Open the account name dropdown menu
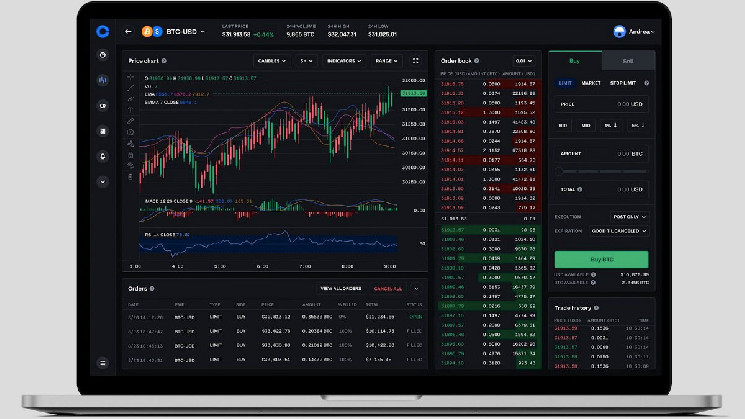The width and height of the screenshot is (745, 419). click(641, 32)
